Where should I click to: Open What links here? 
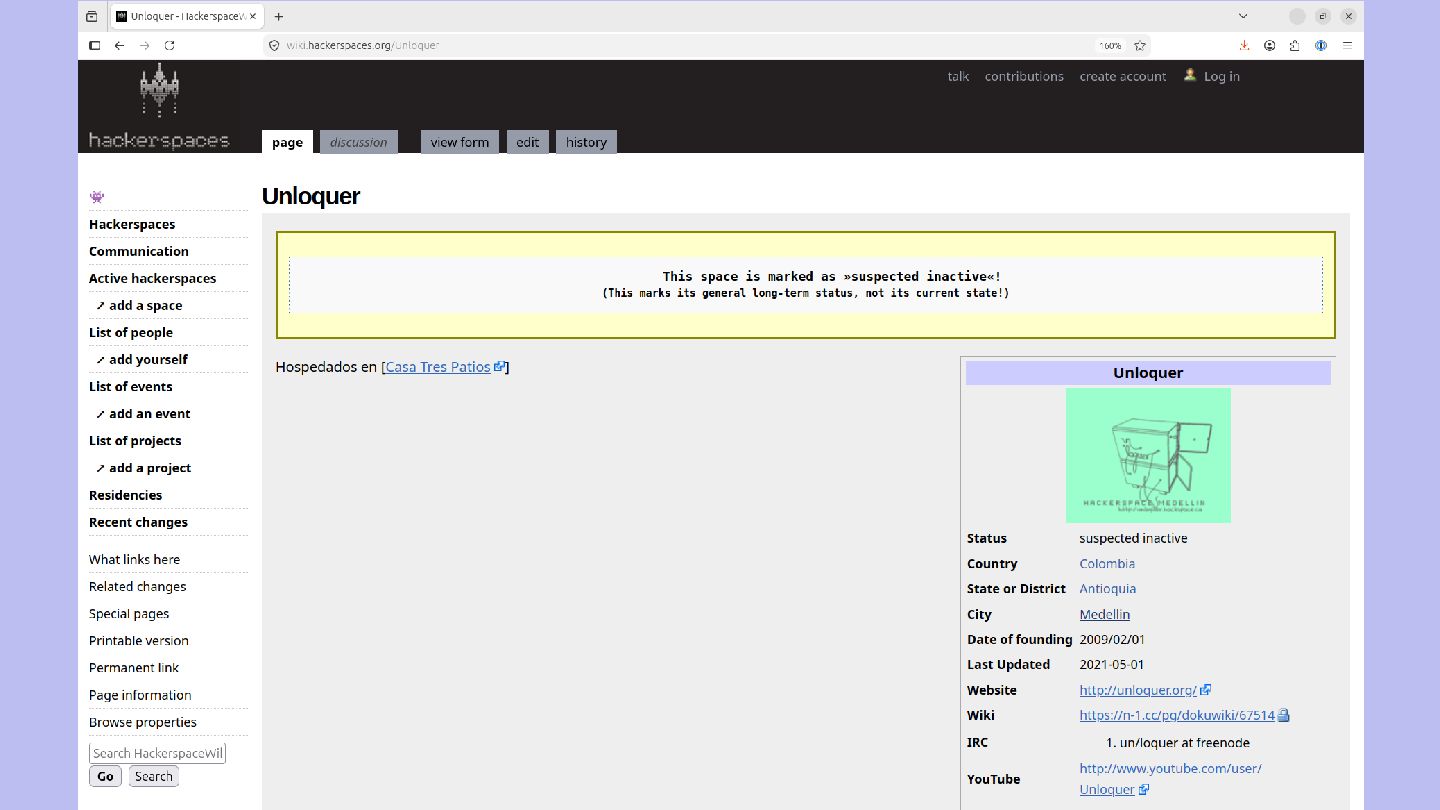(x=135, y=560)
